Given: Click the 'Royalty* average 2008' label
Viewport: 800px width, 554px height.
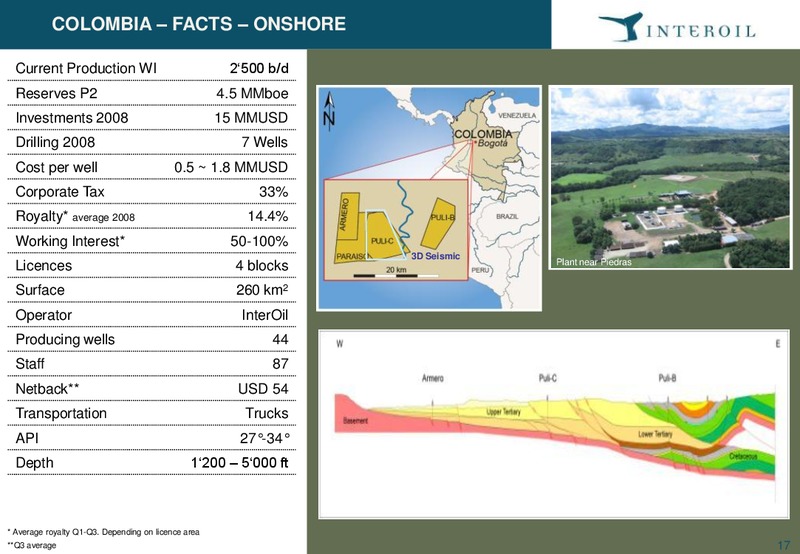Looking at the screenshot, I should tap(75, 217).
